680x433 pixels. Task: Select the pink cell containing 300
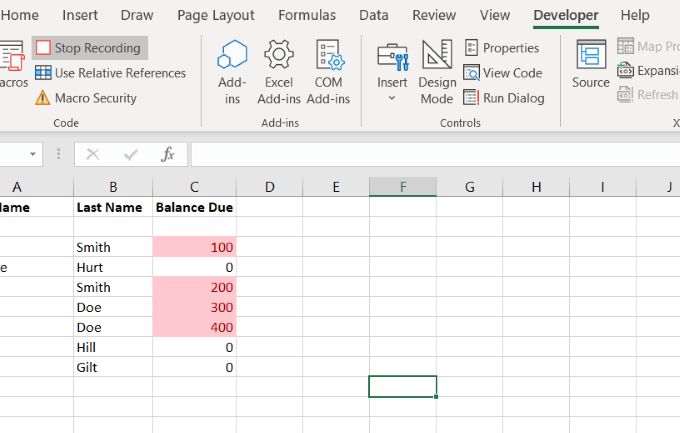click(194, 307)
